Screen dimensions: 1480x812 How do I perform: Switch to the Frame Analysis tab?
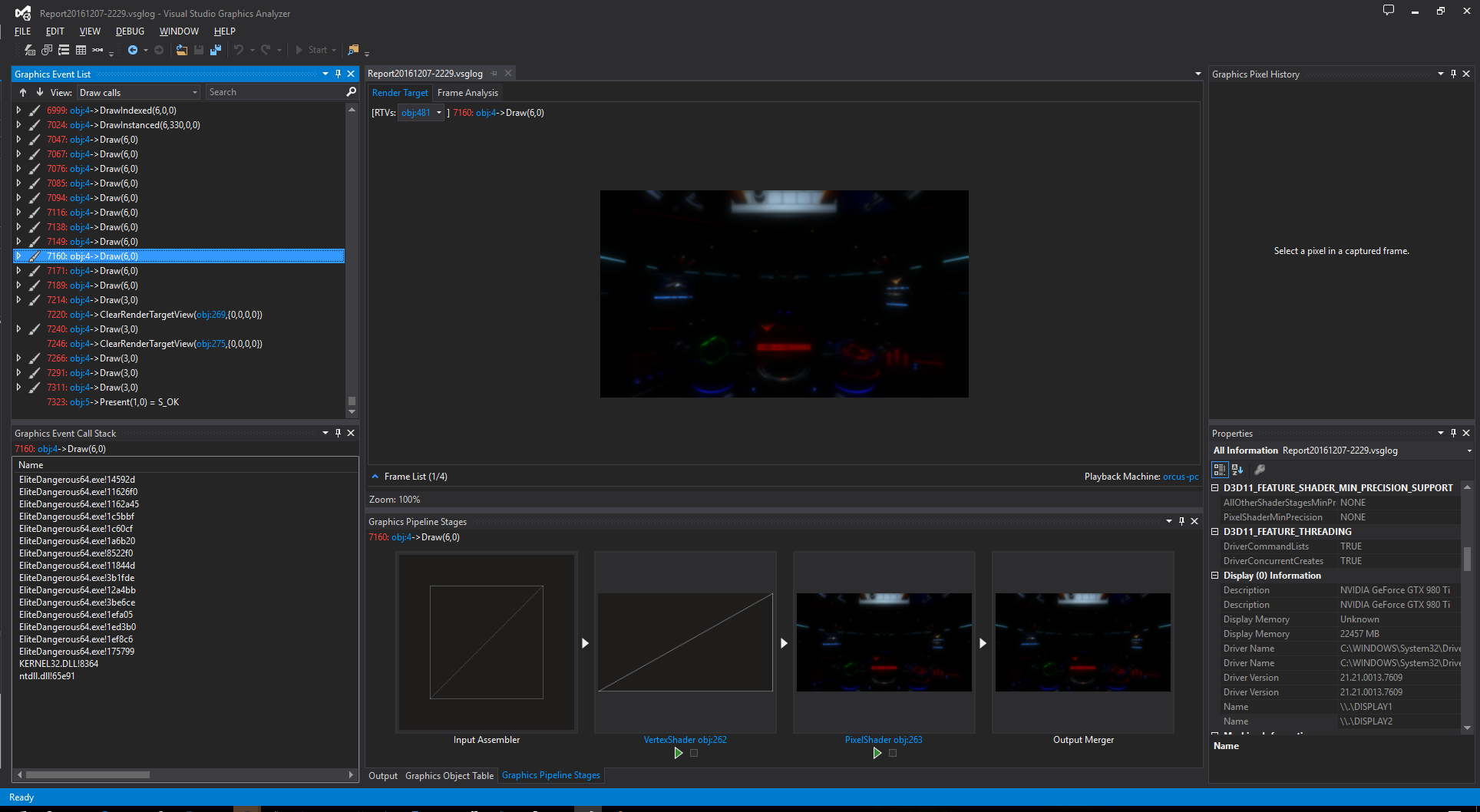coord(467,93)
